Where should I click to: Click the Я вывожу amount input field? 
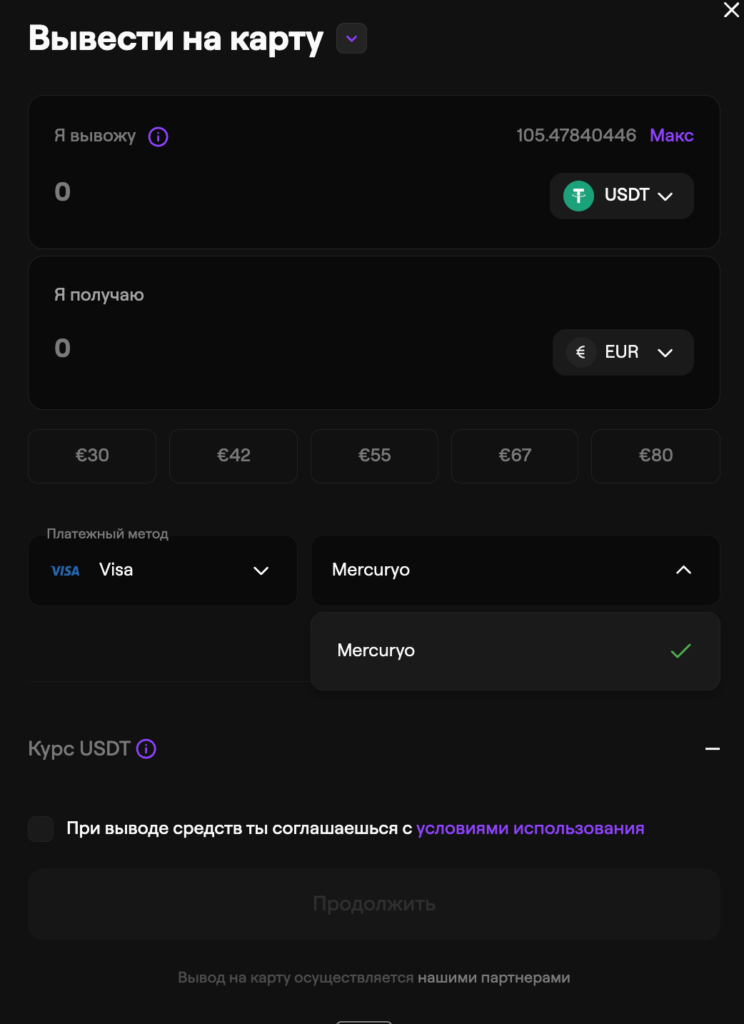pyautogui.click(x=280, y=193)
